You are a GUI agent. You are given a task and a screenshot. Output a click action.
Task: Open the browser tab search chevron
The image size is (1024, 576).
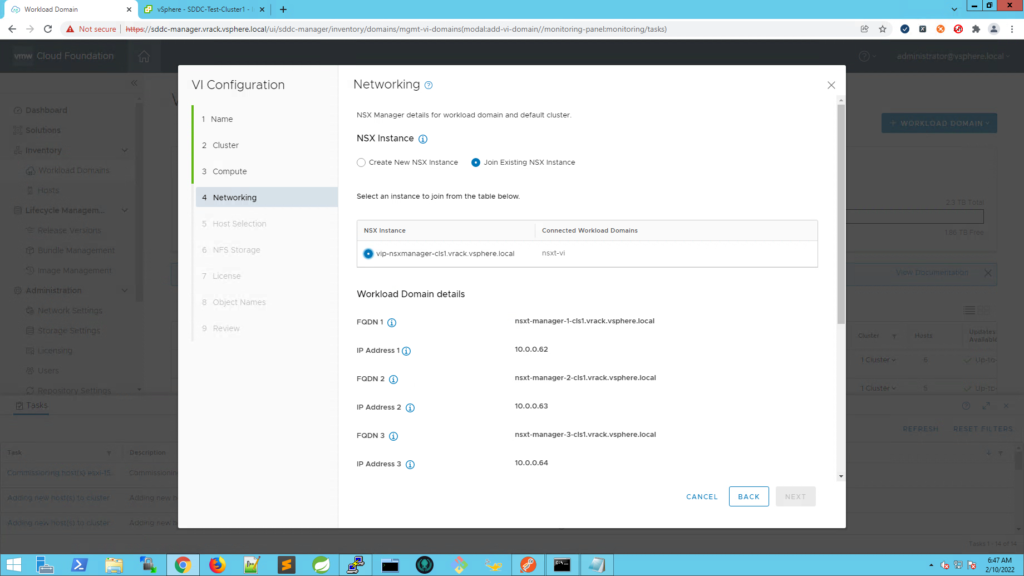click(x=954, y=9)
